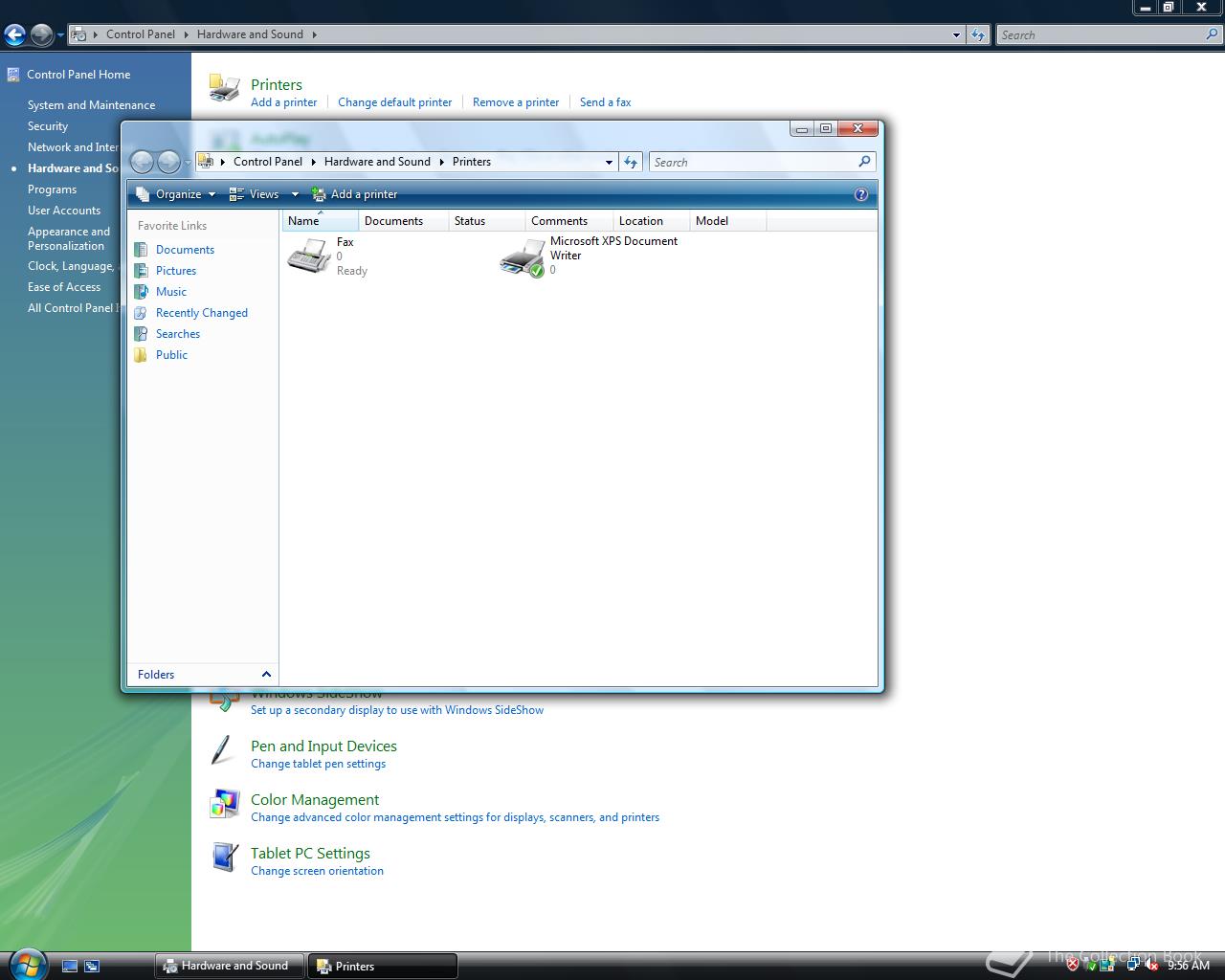This screenshot has width=1225, height=980.
Task: Select the Microsoft XPS Document Writer icon
Action: pos(523,257)
